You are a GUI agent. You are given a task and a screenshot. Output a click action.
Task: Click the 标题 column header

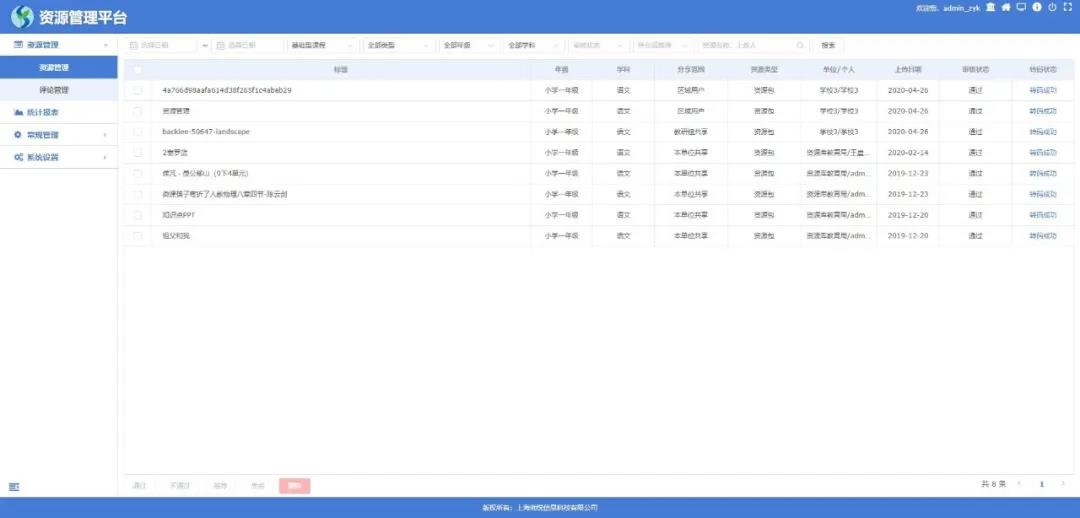(340, 70)
